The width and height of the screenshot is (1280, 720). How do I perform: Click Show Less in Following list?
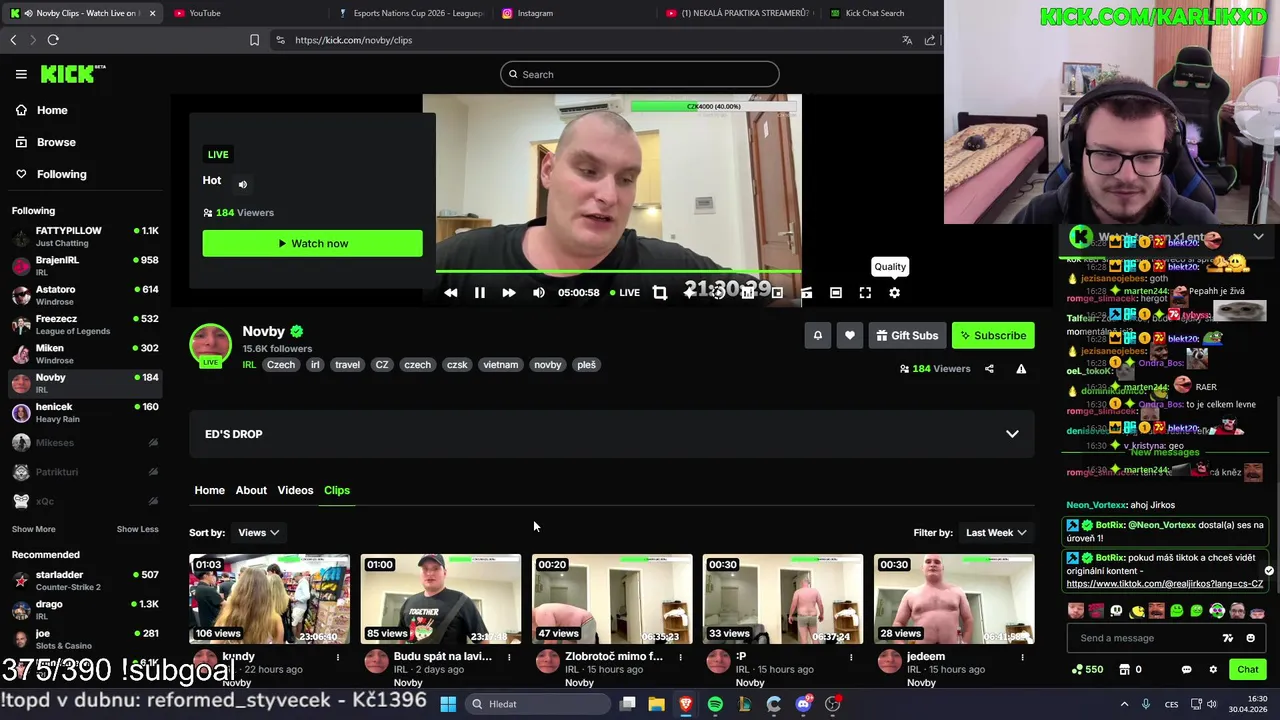point(137,529)
